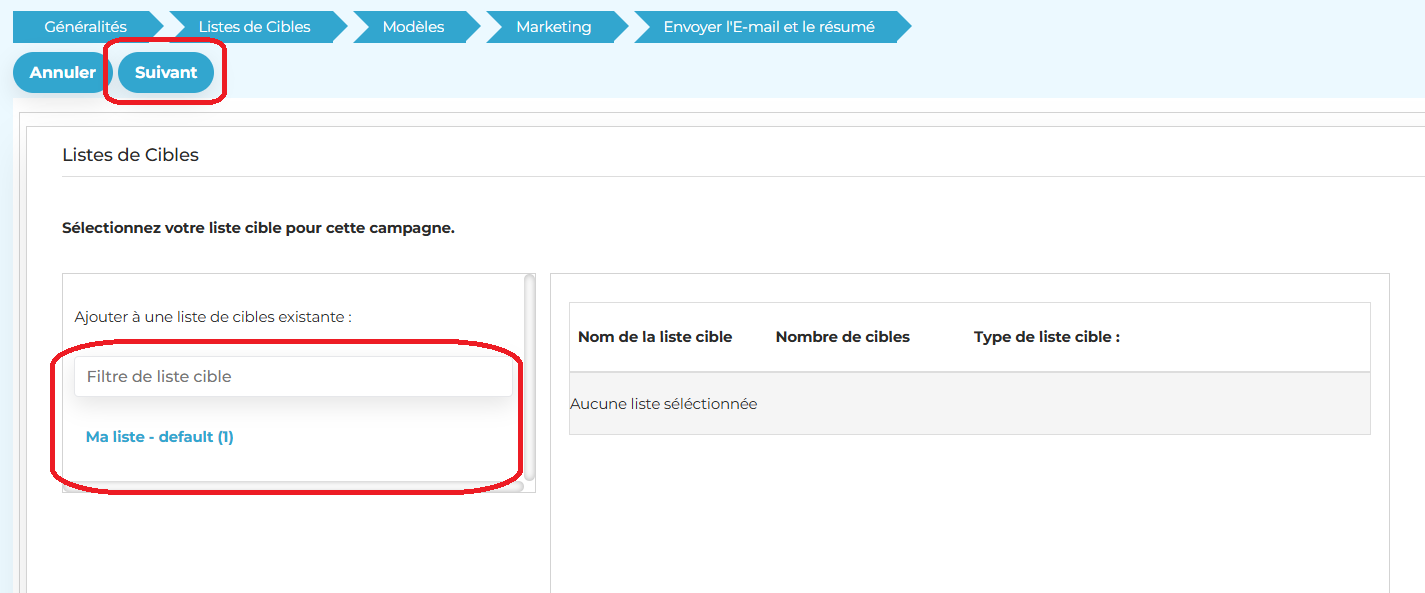Go to the Généralités wizard step
Screen dimensions: 1425x593
85,27
